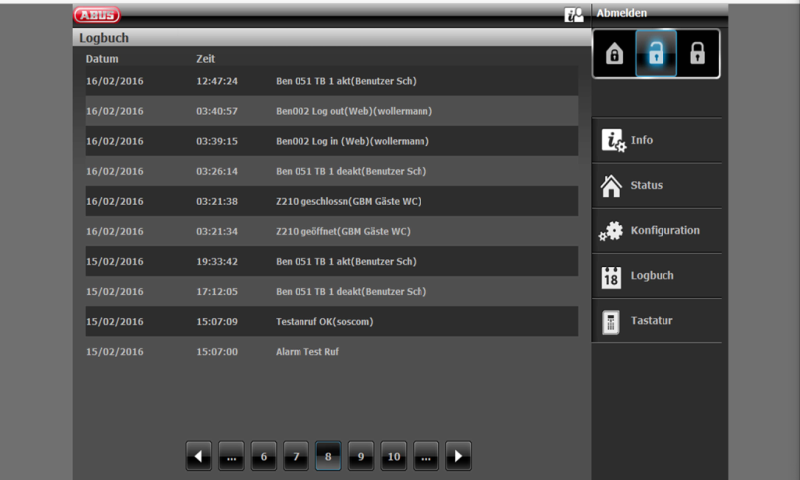This screenshot has width=800, height=480.
Task: Open Info via its icon
Action: point(612,140)
